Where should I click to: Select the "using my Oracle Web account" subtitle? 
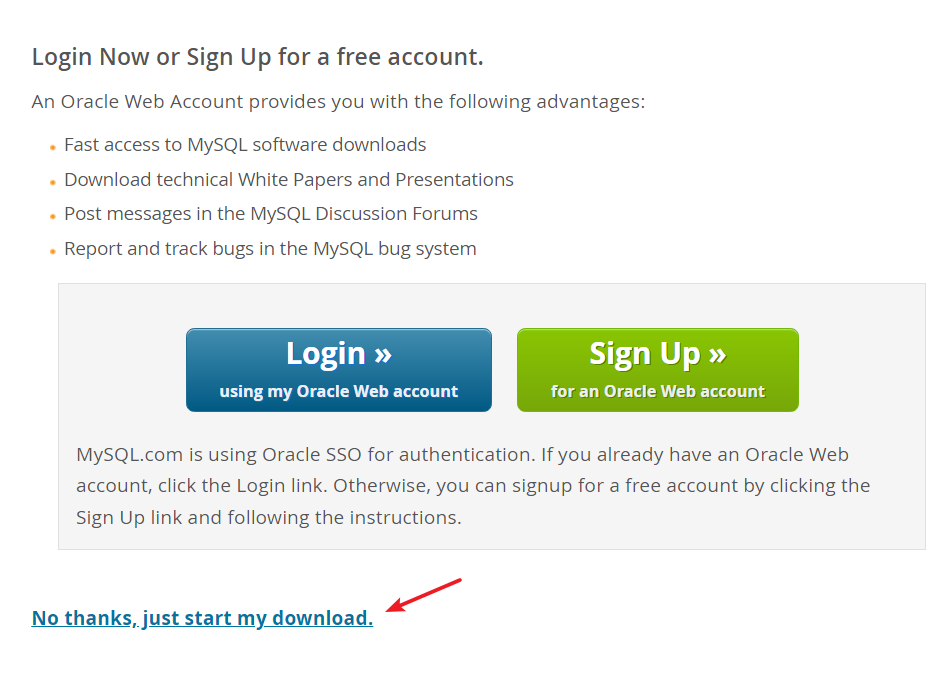tap(339, 391)
